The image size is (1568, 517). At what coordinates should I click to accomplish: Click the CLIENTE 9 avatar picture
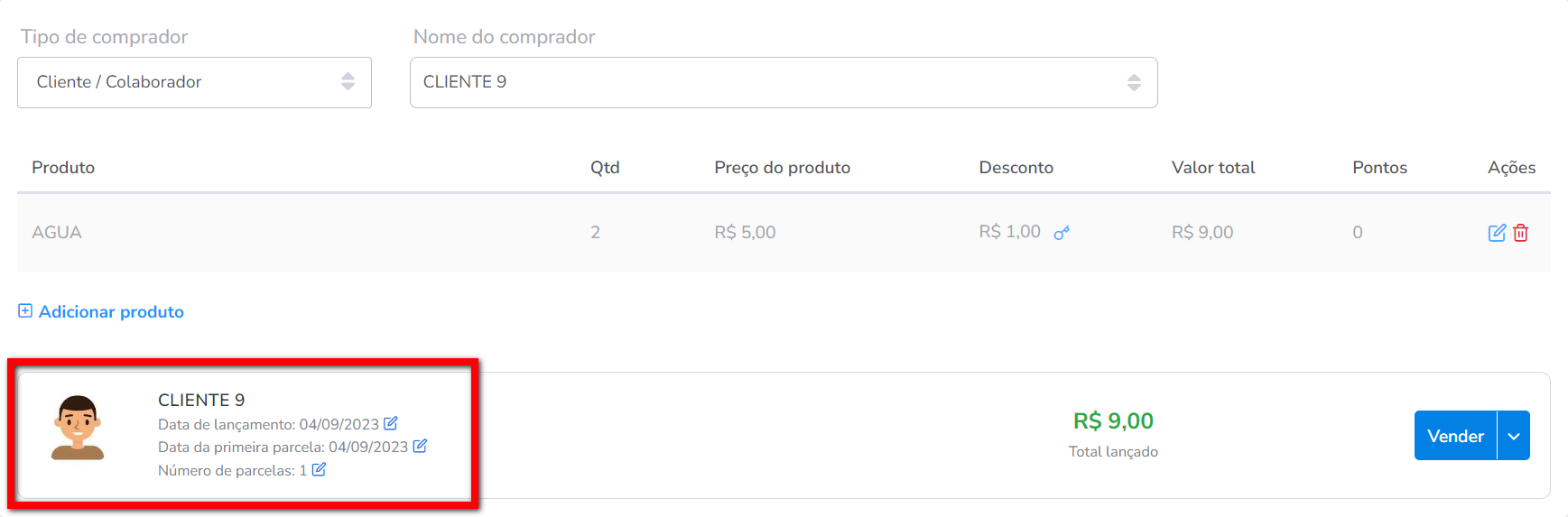78,428
